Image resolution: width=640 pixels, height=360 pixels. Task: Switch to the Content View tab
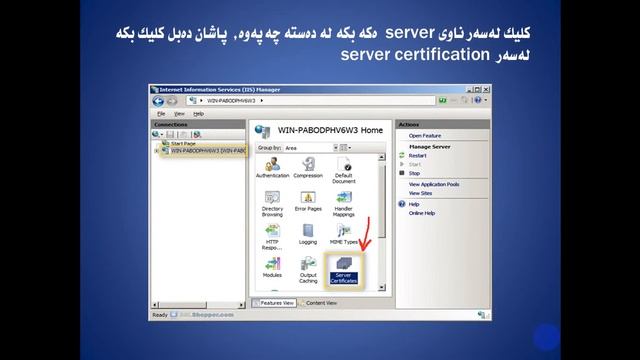(318, 303)
